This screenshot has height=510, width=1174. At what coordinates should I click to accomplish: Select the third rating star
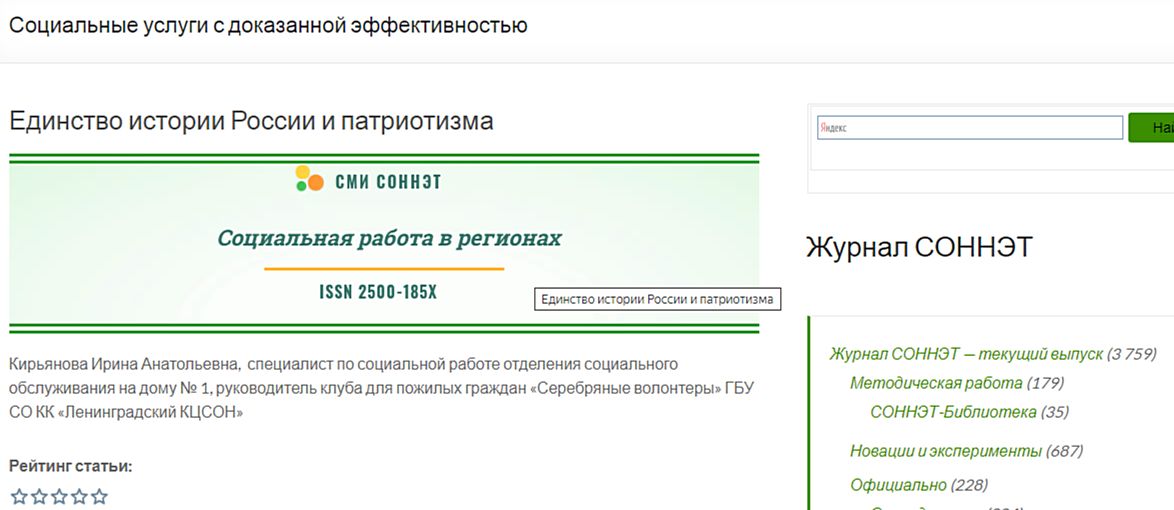58,496
